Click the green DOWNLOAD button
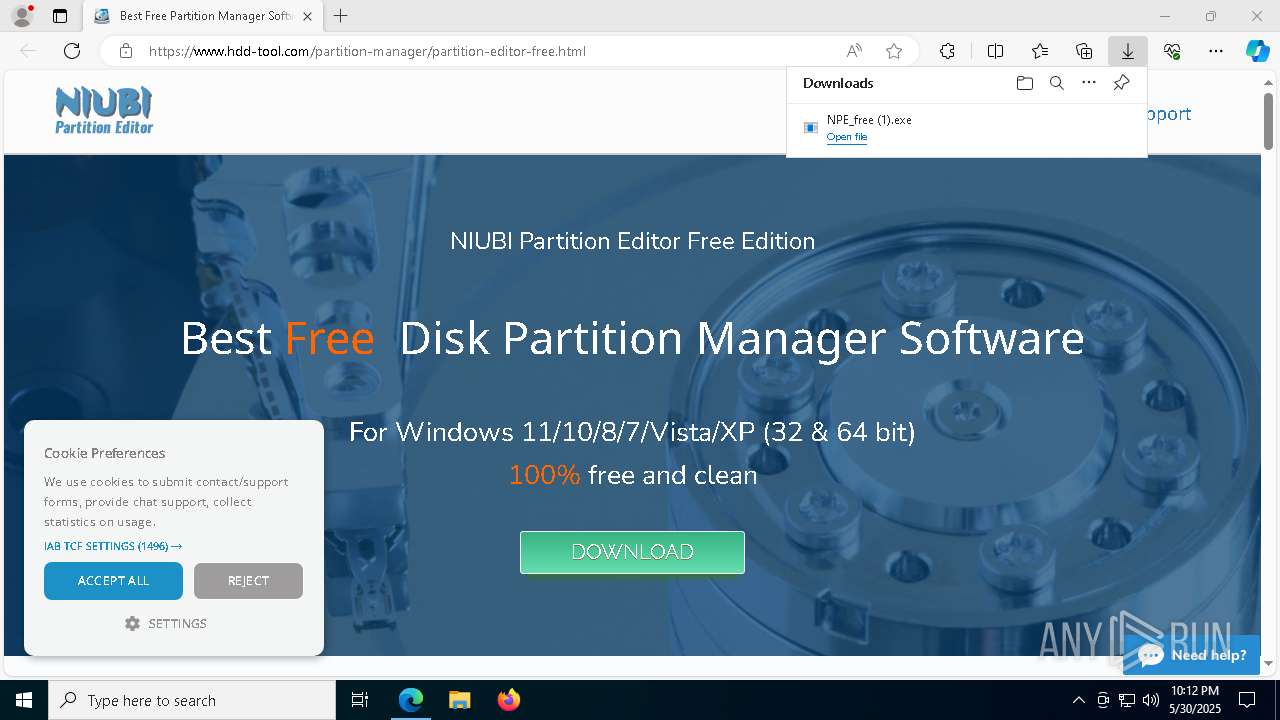The height and width of the screenshot is (720, 1280). [632, 552]
